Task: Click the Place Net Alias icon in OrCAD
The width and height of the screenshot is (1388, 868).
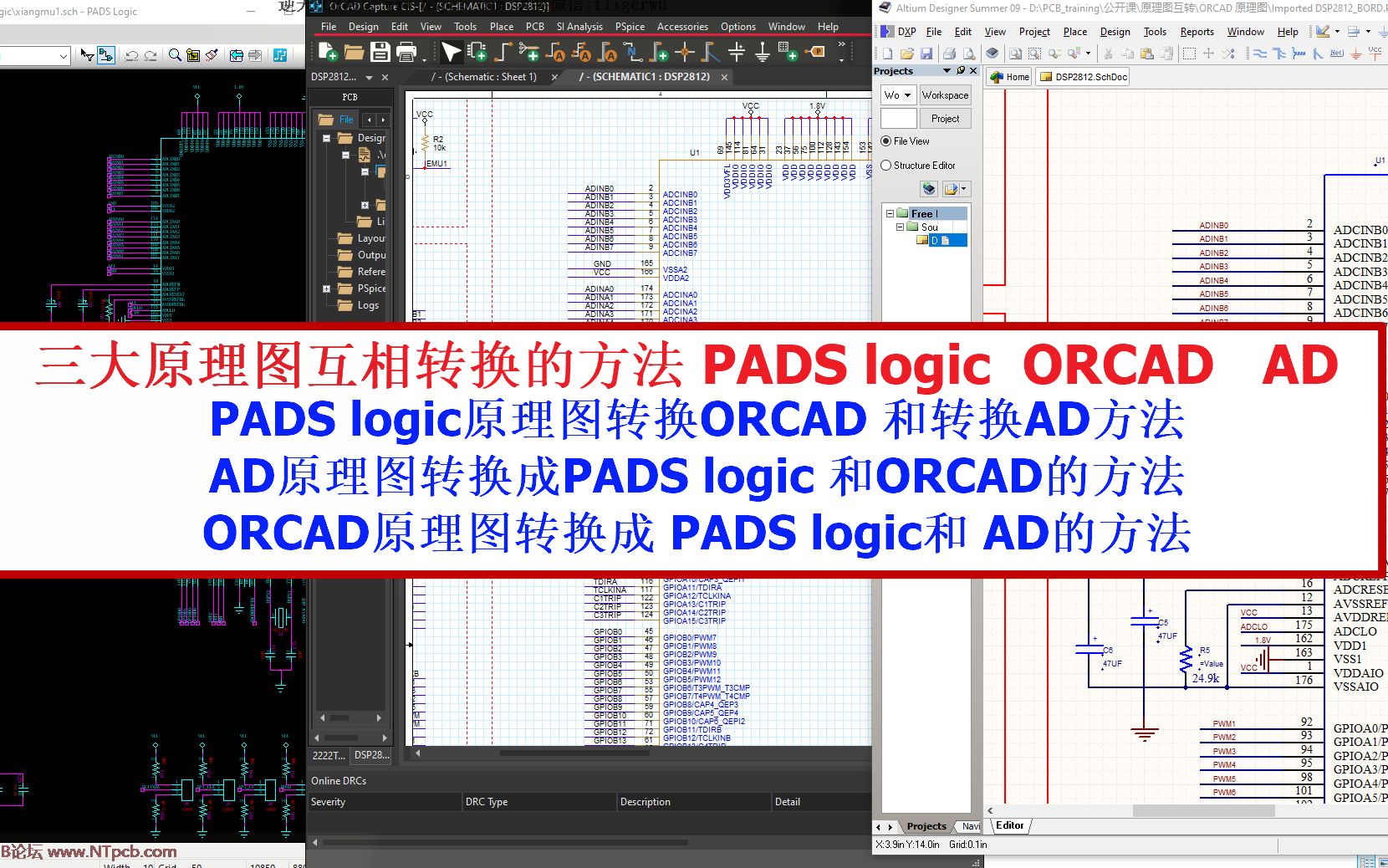Action: pos(557,53)
